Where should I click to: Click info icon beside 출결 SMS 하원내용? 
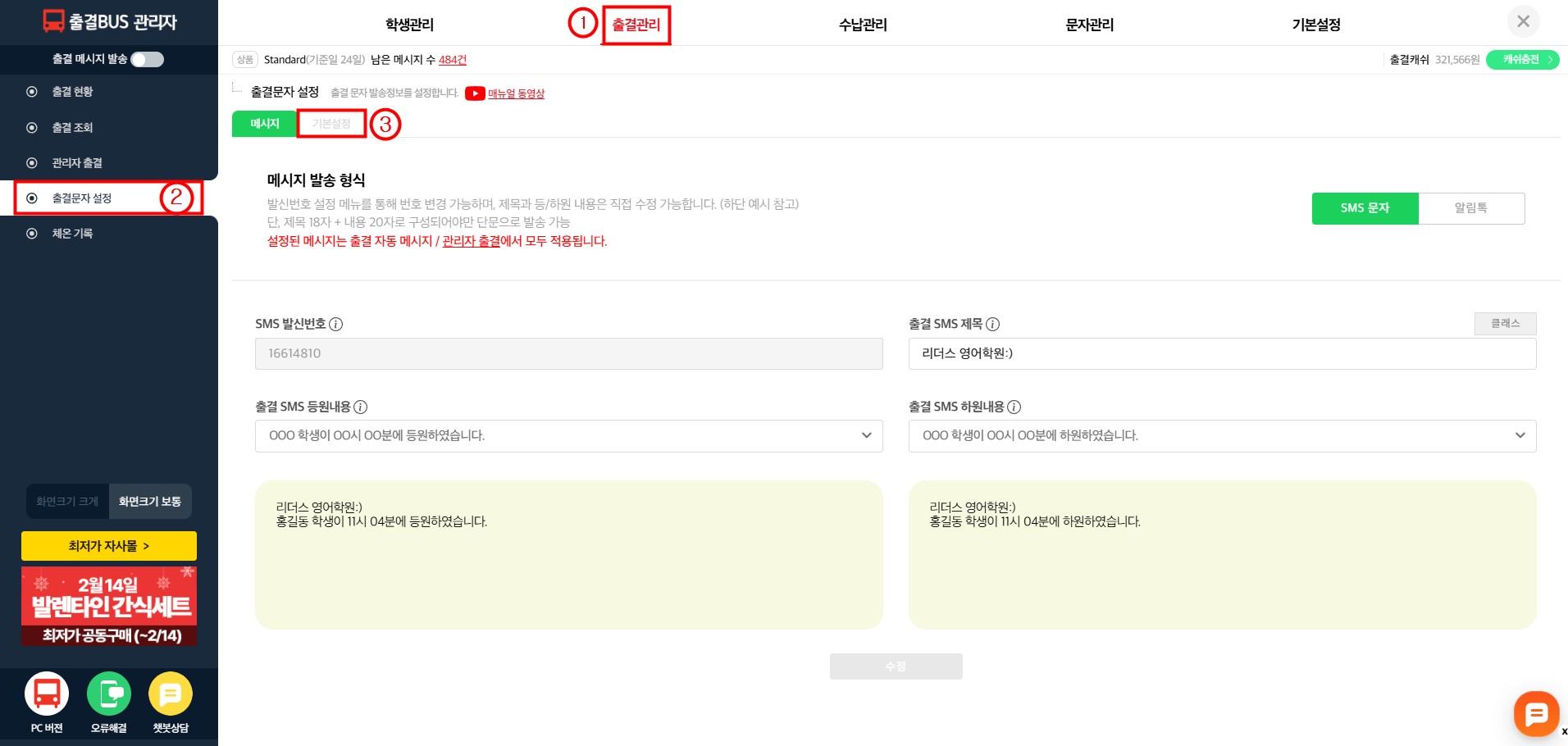pyautogui.click(x=1014, y=407)
